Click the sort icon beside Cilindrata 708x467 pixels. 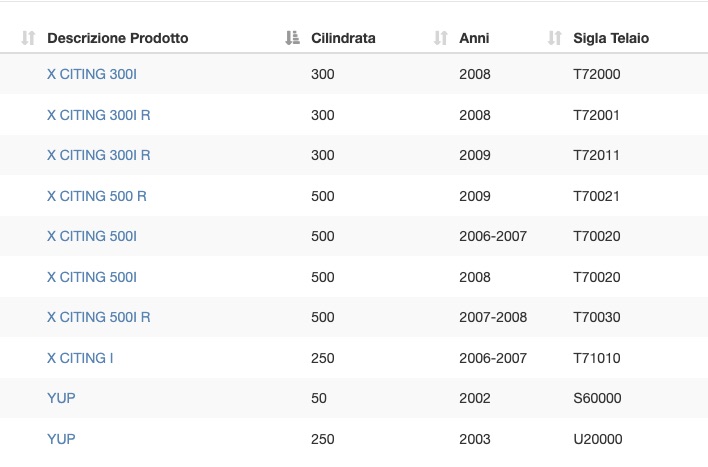293,38
